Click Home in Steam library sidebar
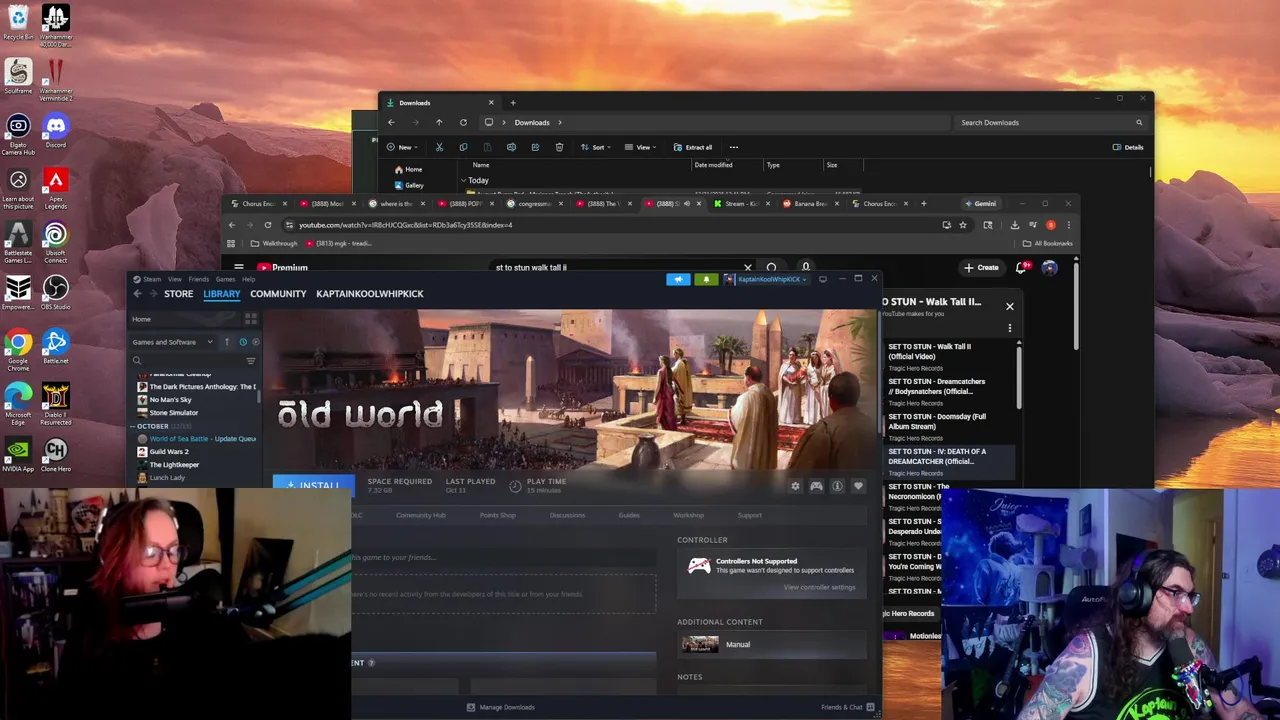 (x=141, y=319)
